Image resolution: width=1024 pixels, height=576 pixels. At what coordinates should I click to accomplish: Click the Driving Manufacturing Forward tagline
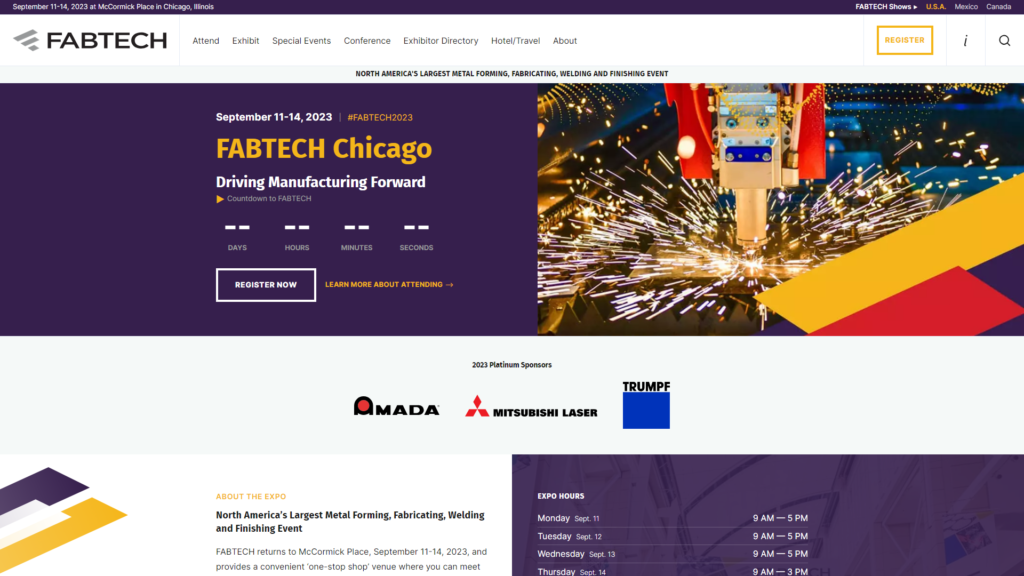point(321,182)
